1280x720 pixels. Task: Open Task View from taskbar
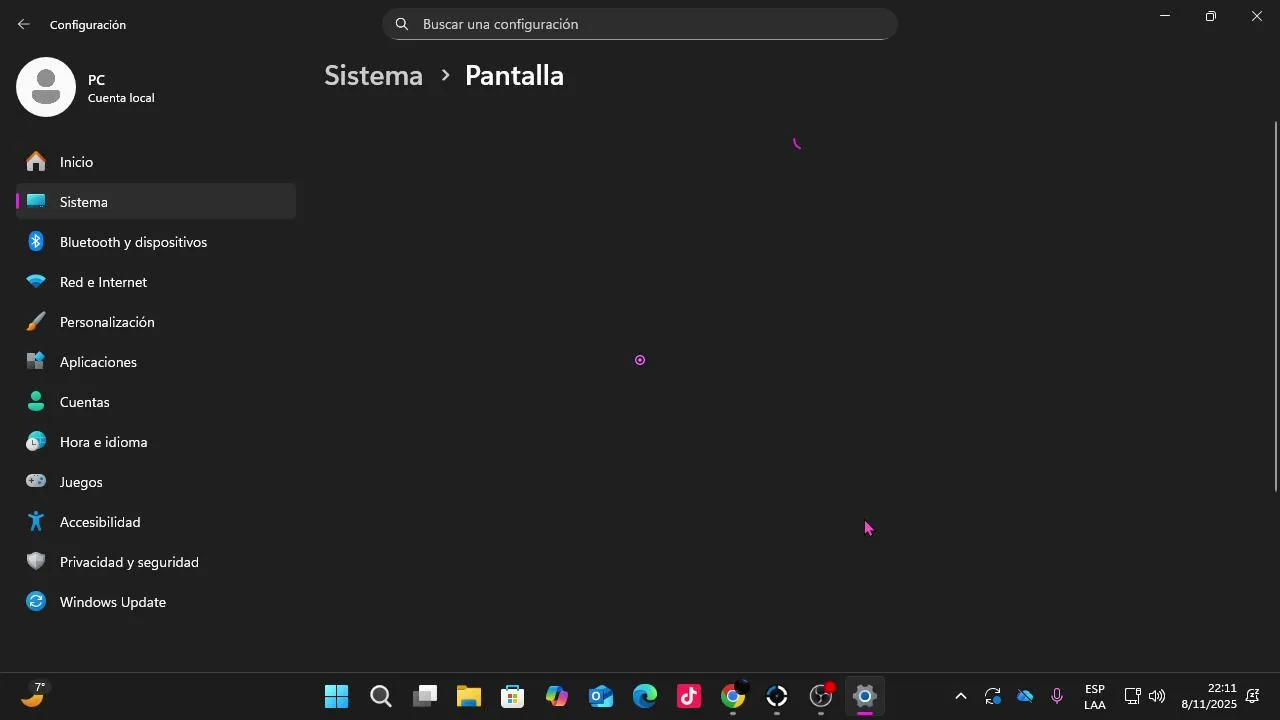425,696
